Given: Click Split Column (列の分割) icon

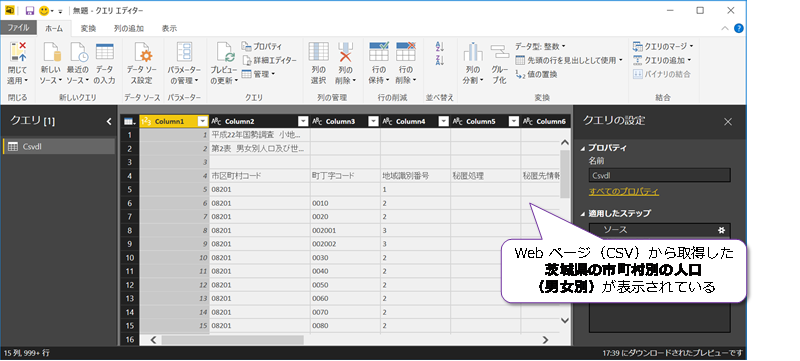Looking at the screenshot, I should (x=473, y=52).
